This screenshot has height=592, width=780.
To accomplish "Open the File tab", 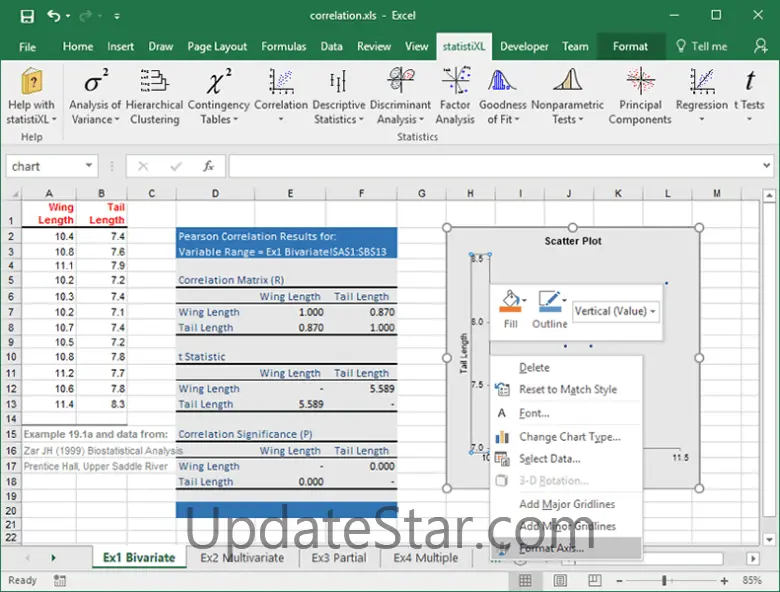I will click(x=27, y=47).
